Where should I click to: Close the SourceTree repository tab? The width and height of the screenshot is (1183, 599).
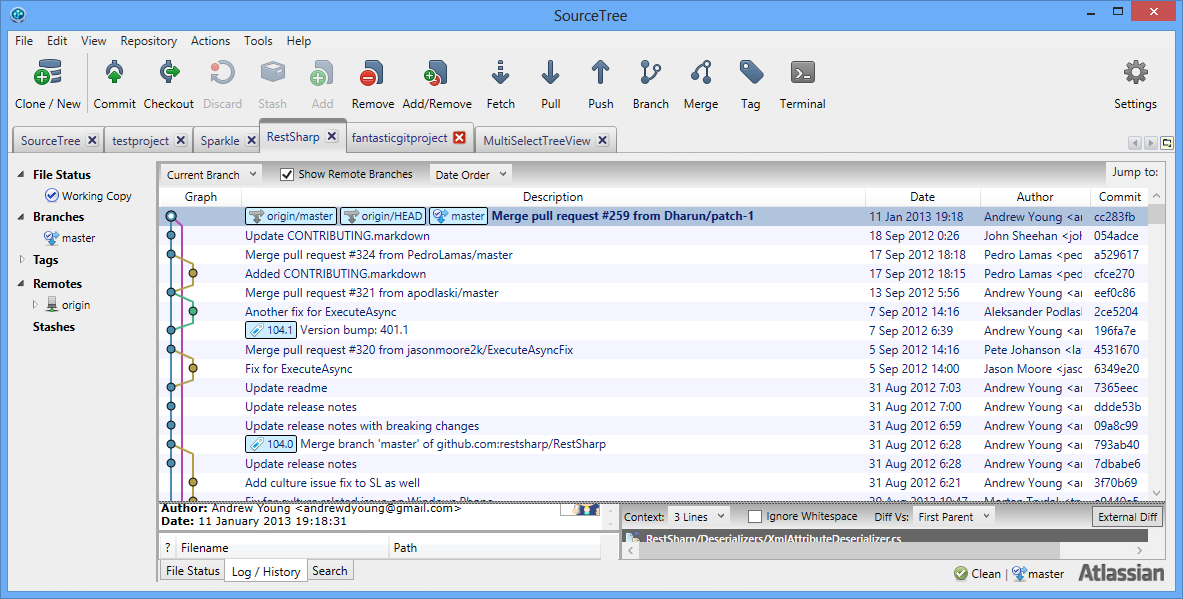[92, 140]
